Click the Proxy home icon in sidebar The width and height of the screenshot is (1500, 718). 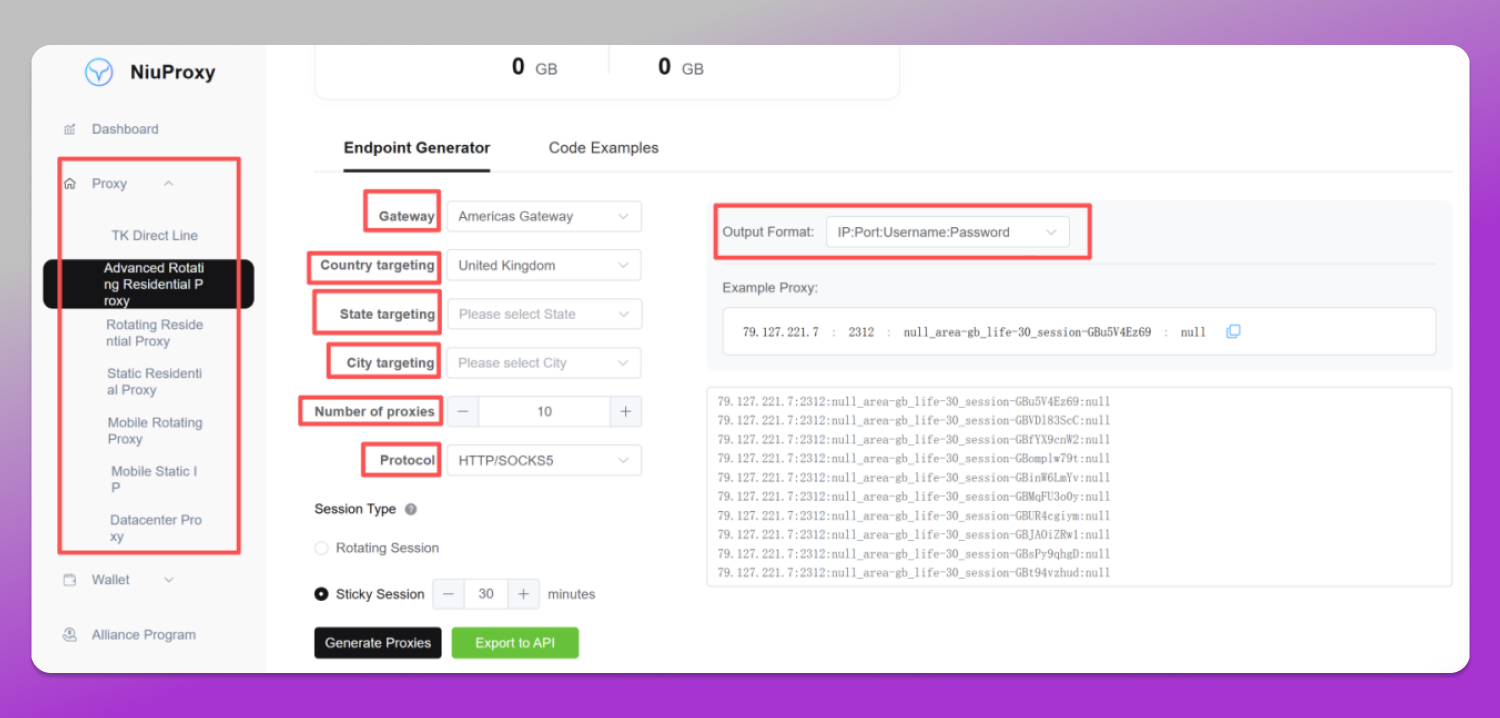point(70,184)
